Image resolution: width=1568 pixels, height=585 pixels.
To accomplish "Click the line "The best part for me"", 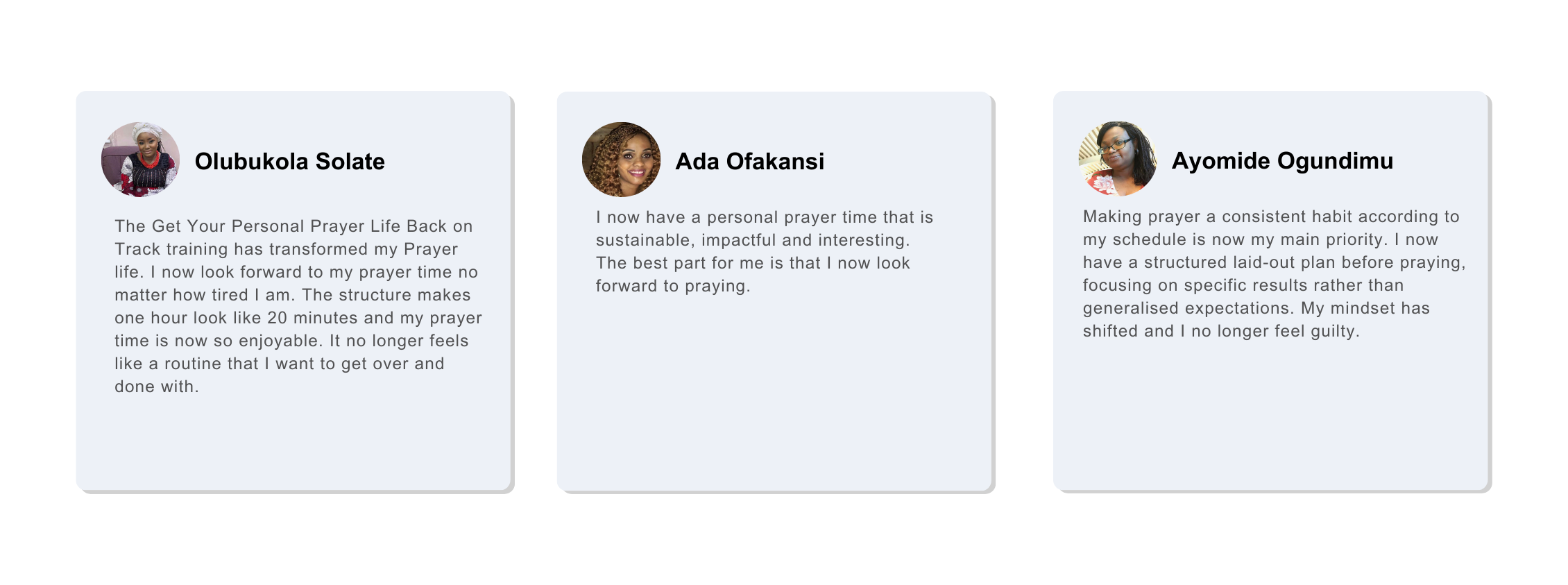I will (x=752, y=263).
